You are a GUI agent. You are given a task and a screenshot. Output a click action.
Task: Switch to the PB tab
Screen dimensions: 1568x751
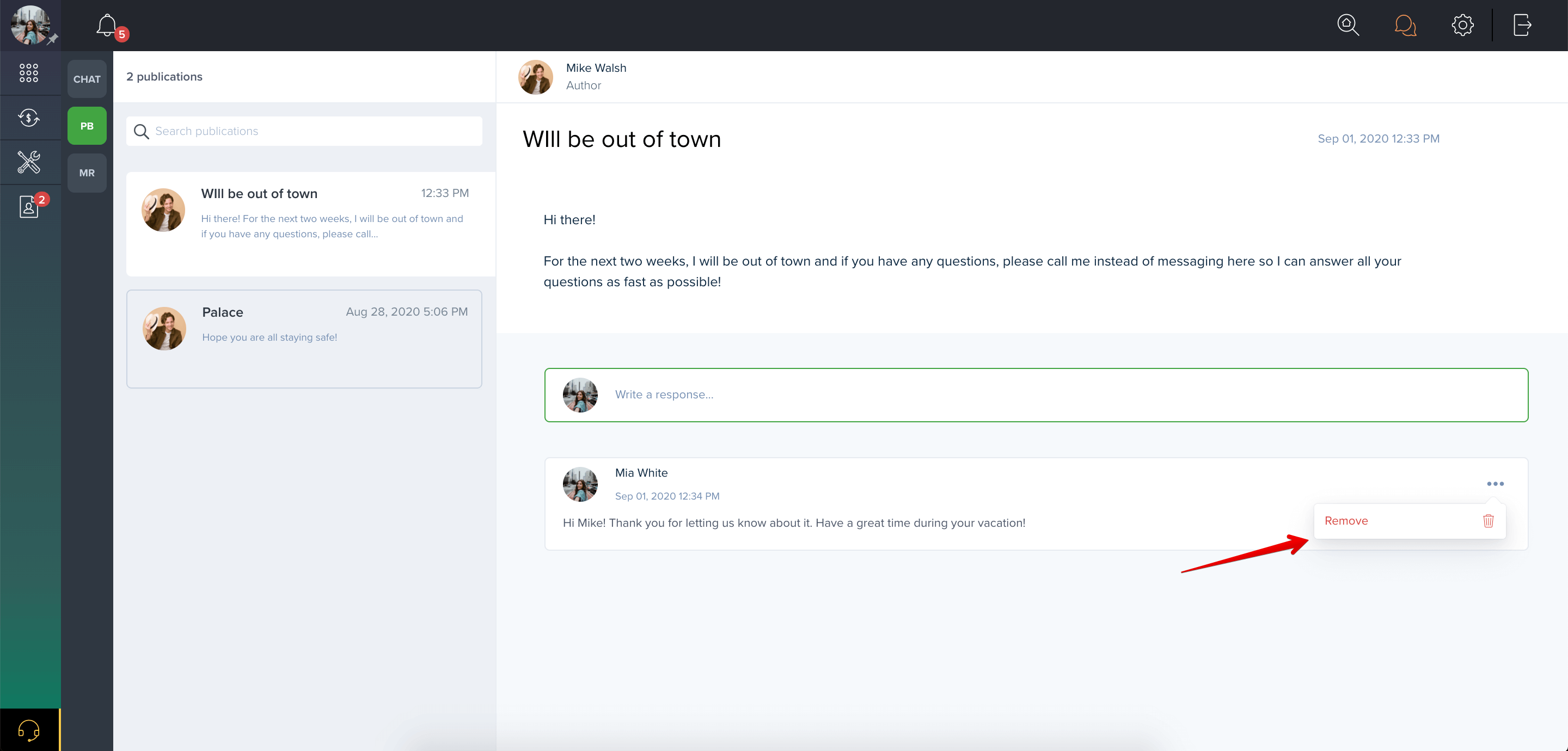coord(87,126)
